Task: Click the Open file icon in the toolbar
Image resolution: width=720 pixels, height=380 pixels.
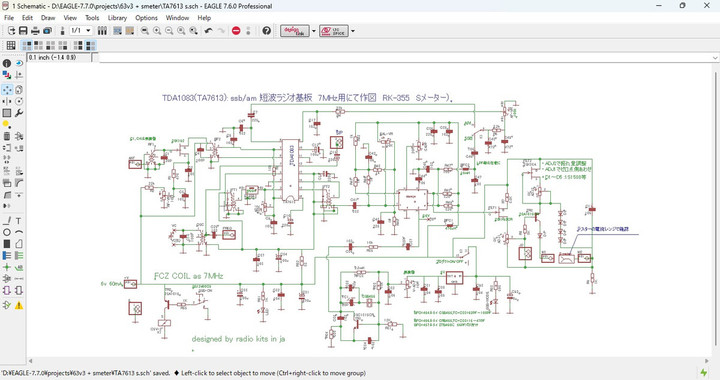Action: [11, 31]
